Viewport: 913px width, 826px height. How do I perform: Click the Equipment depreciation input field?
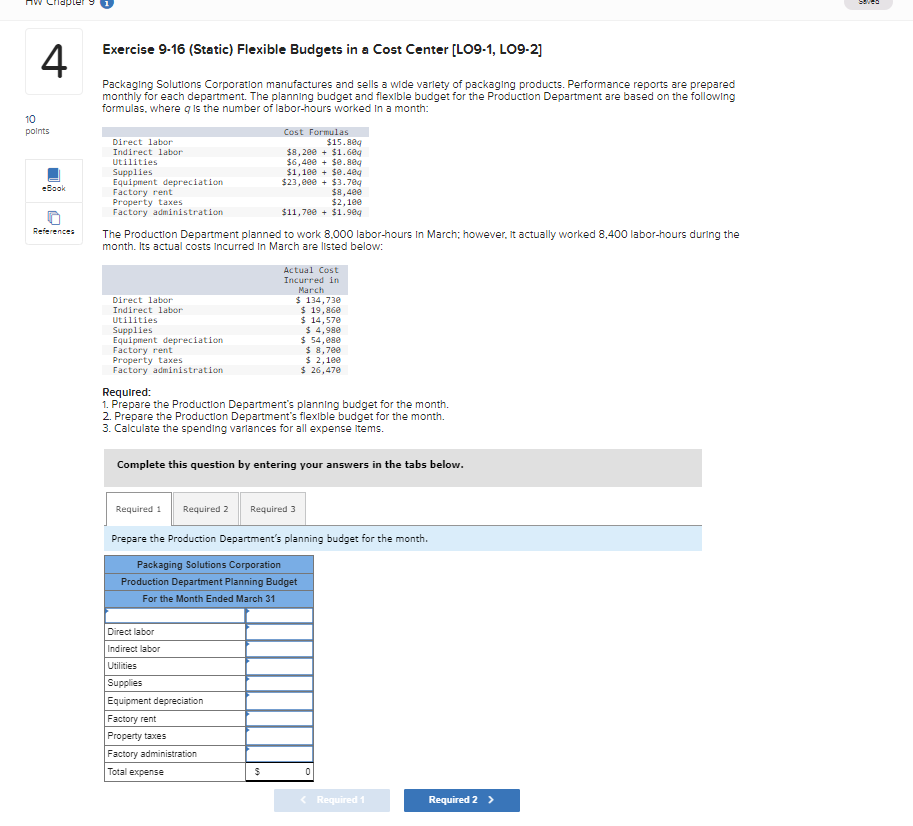(278, 701)
